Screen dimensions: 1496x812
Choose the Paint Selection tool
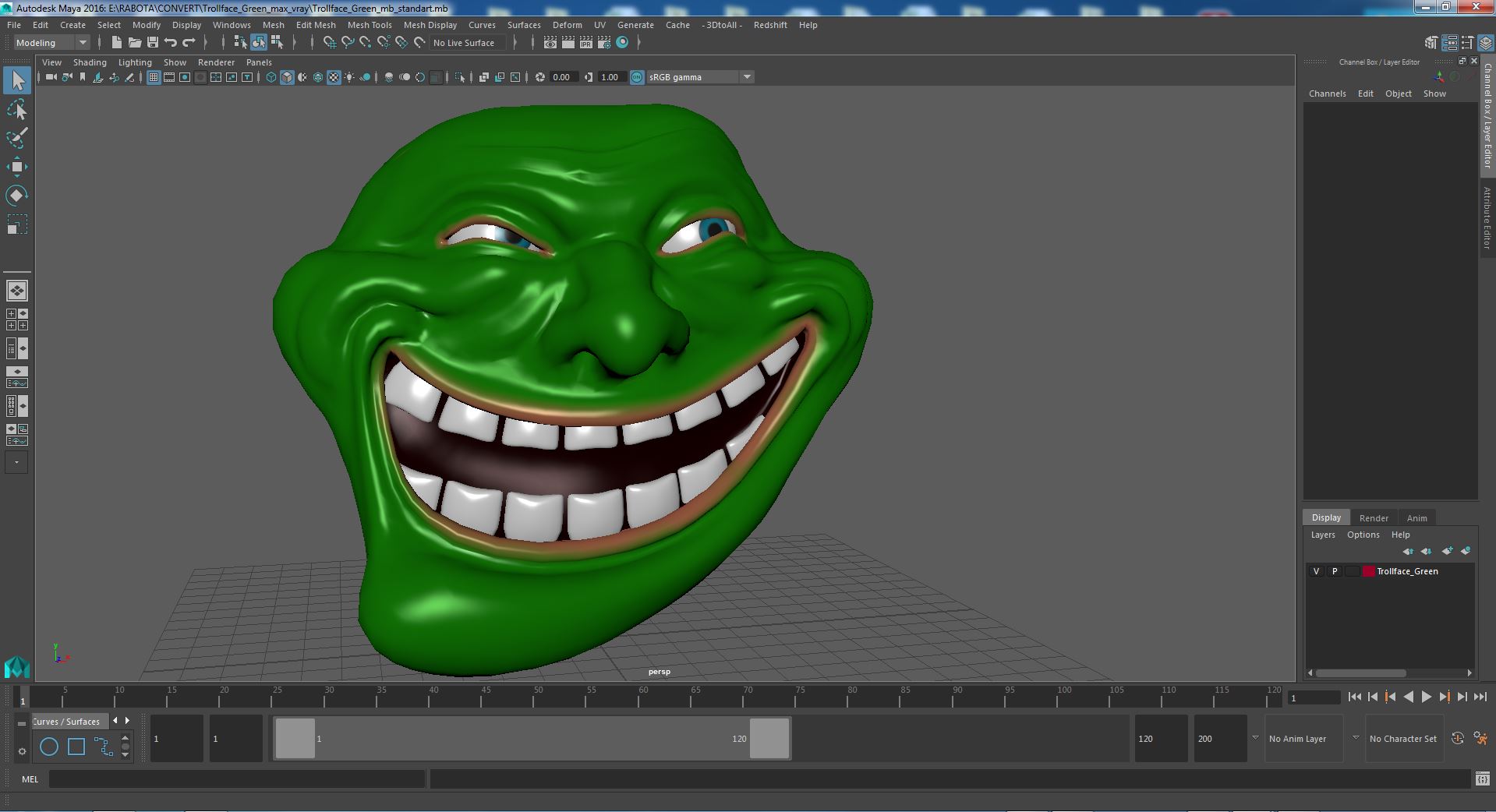[x=17, y=138]
